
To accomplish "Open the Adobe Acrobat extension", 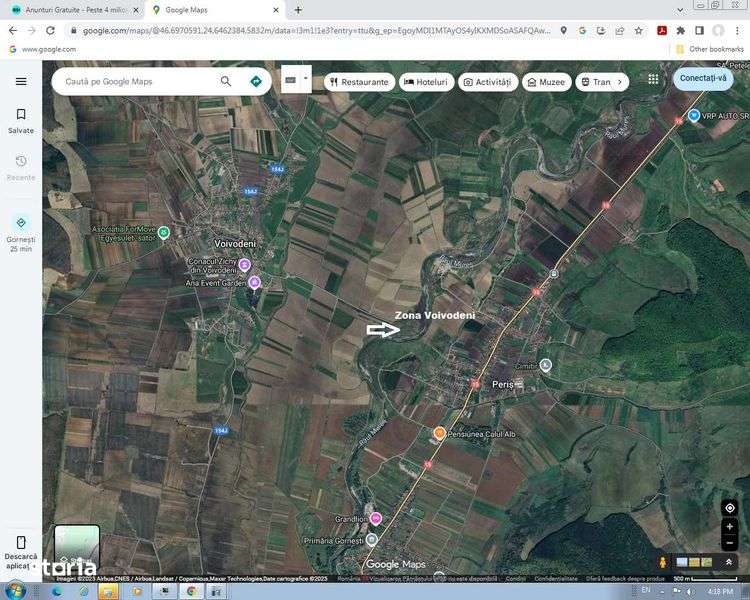I will pyautogui.click(x=662, y=31).
